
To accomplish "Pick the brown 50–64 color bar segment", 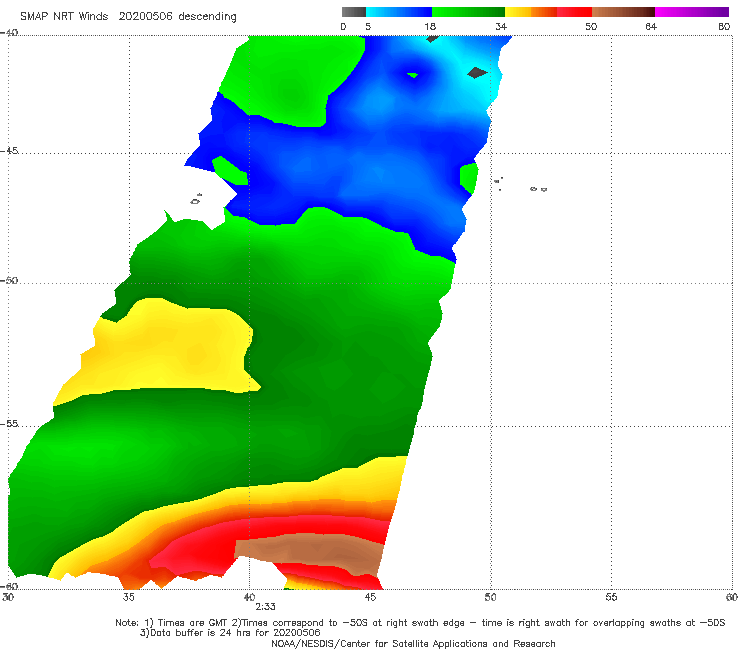I will (623, 12).
